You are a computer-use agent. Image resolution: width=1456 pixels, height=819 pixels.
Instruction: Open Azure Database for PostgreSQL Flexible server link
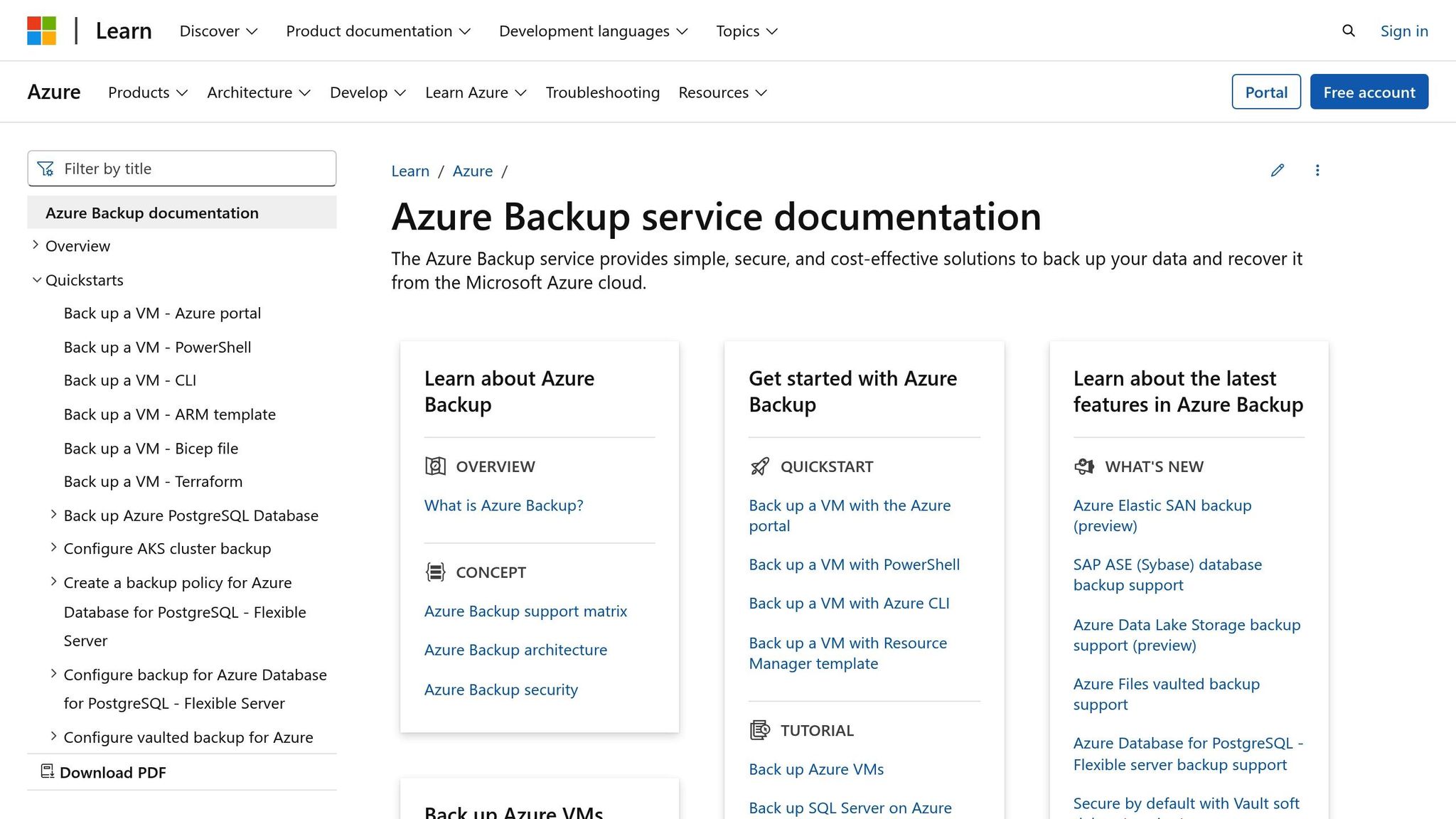[x=1188, y=754]
